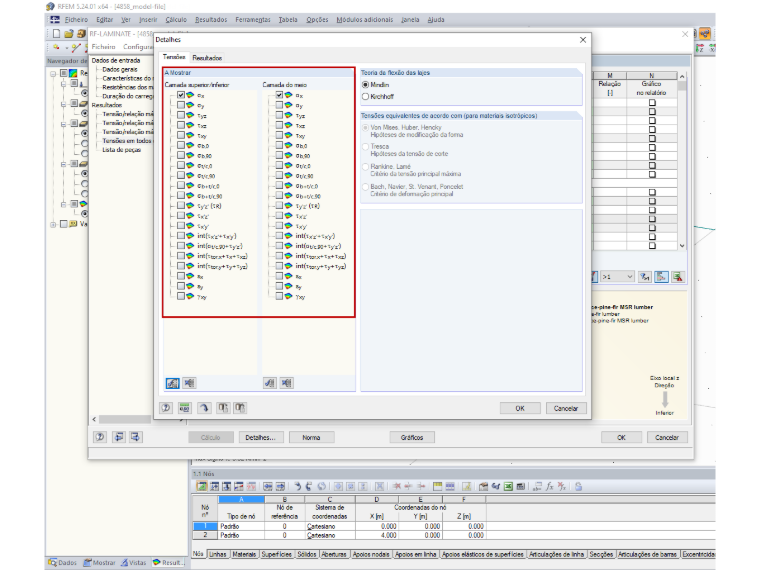760x570 pixels.
Task: Check σb,0 in middle layer list
Action: (279, 145)
